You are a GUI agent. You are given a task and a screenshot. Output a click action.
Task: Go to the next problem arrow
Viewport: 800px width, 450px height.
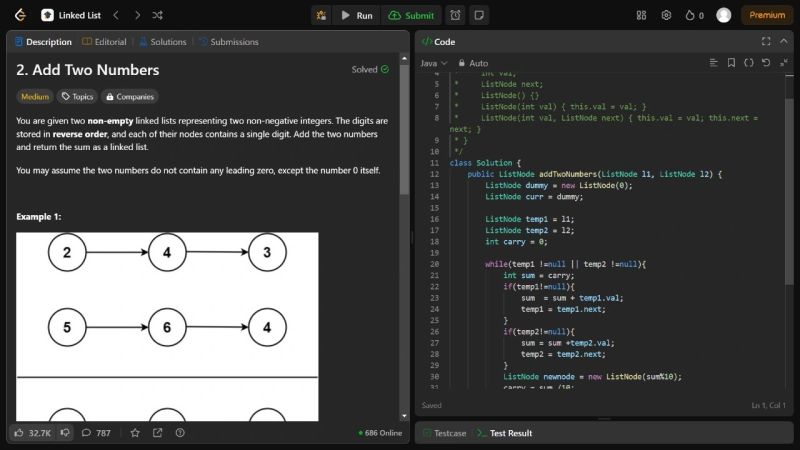click(137, 15)
